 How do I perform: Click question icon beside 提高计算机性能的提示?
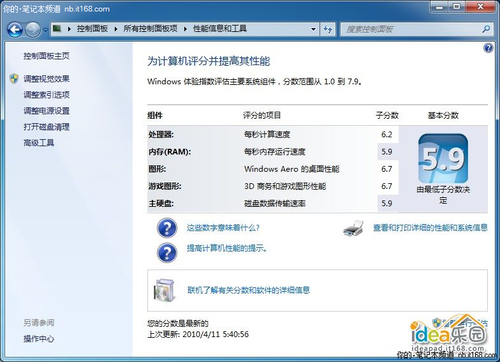click(167, 252)
